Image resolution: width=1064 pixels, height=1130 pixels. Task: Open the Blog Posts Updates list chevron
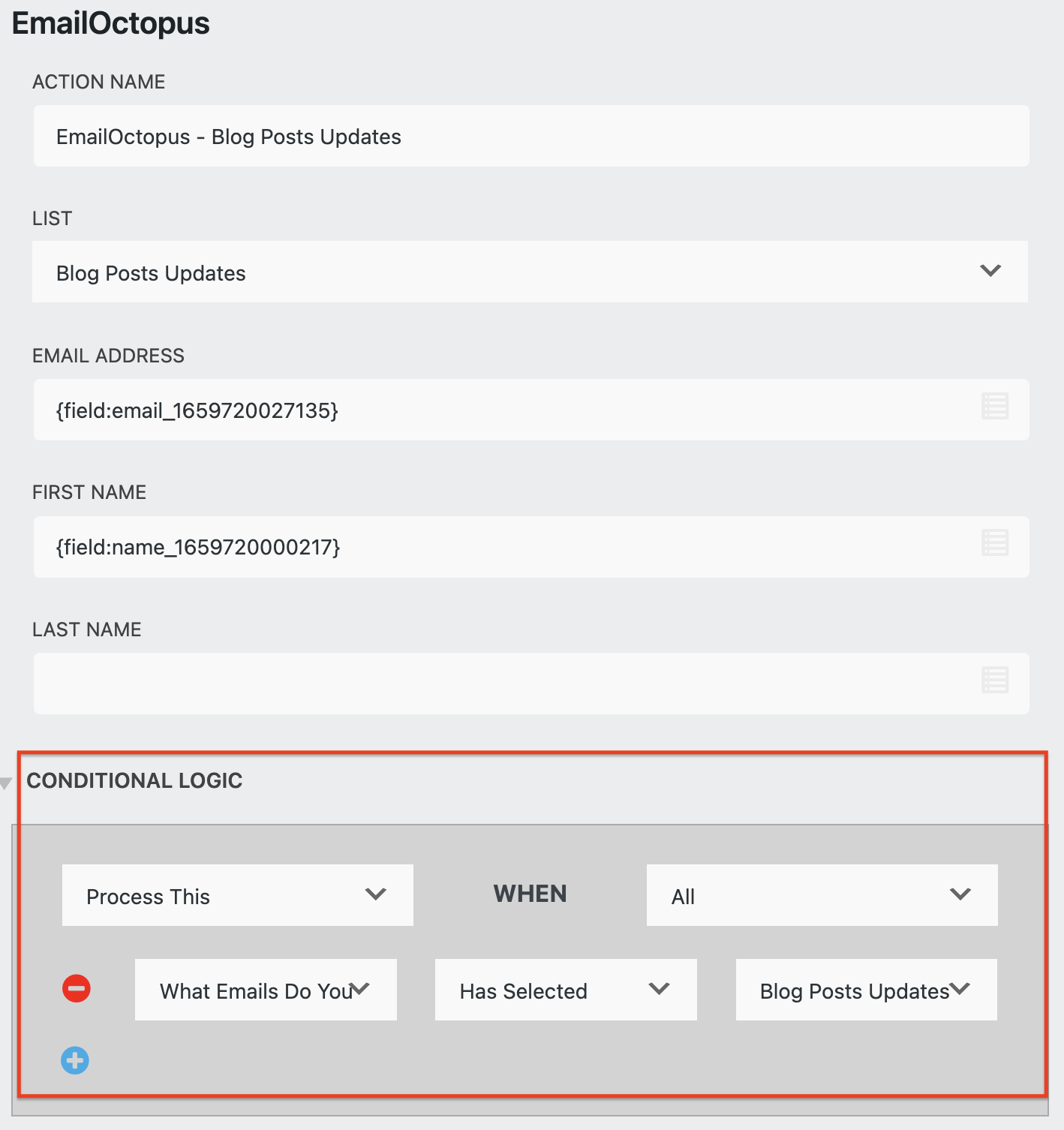click(990, 271)
